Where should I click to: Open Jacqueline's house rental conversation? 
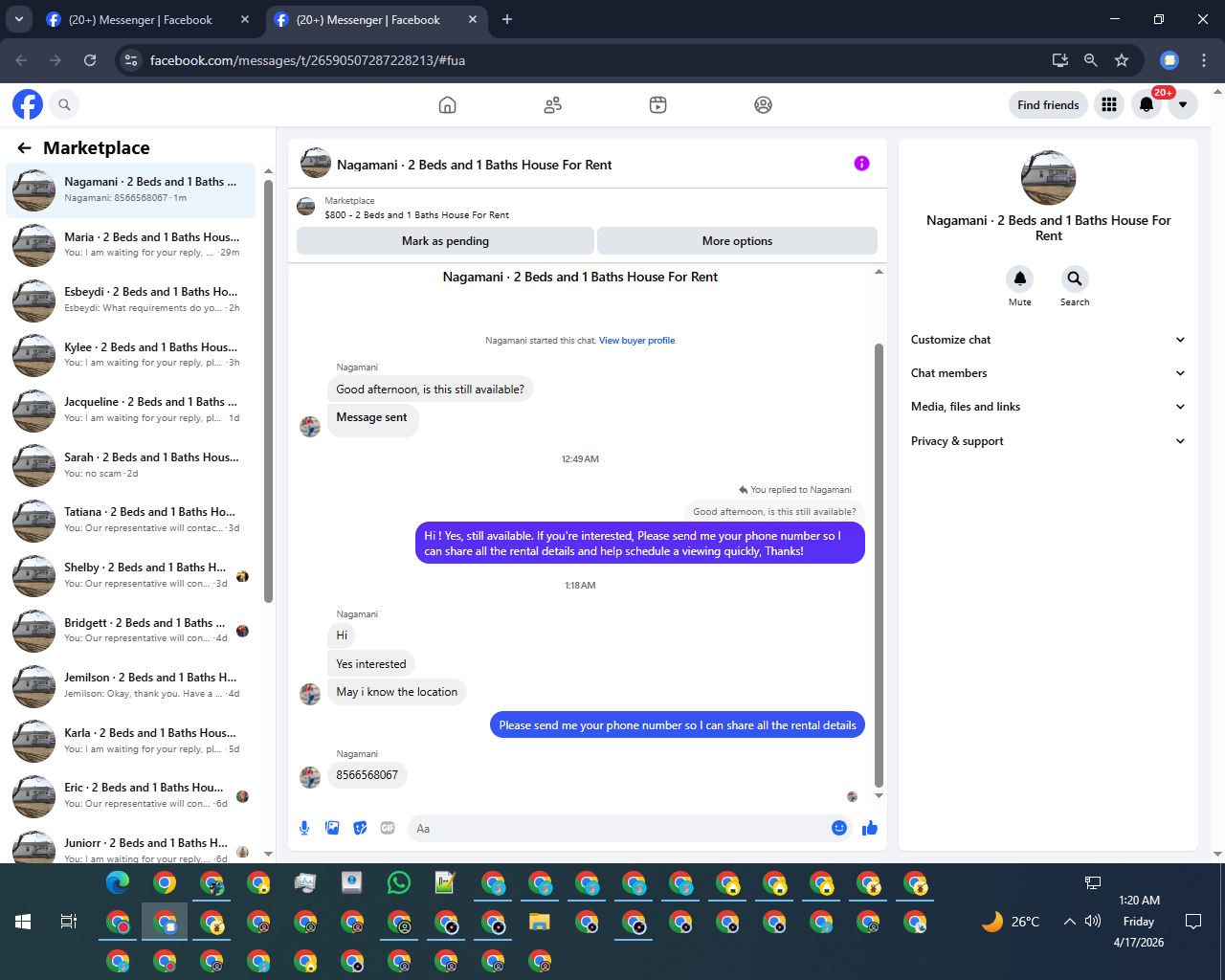point(131,410)
